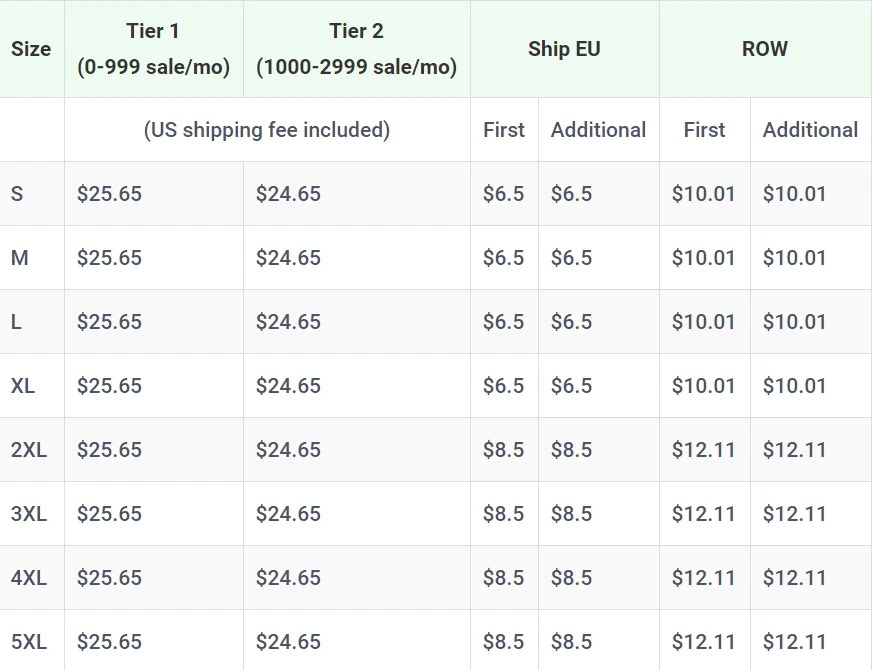The image size is (872, 670).
Task: Click Ship EU additional price for XL
Action: pyautogui.click(x=571, y=386)
